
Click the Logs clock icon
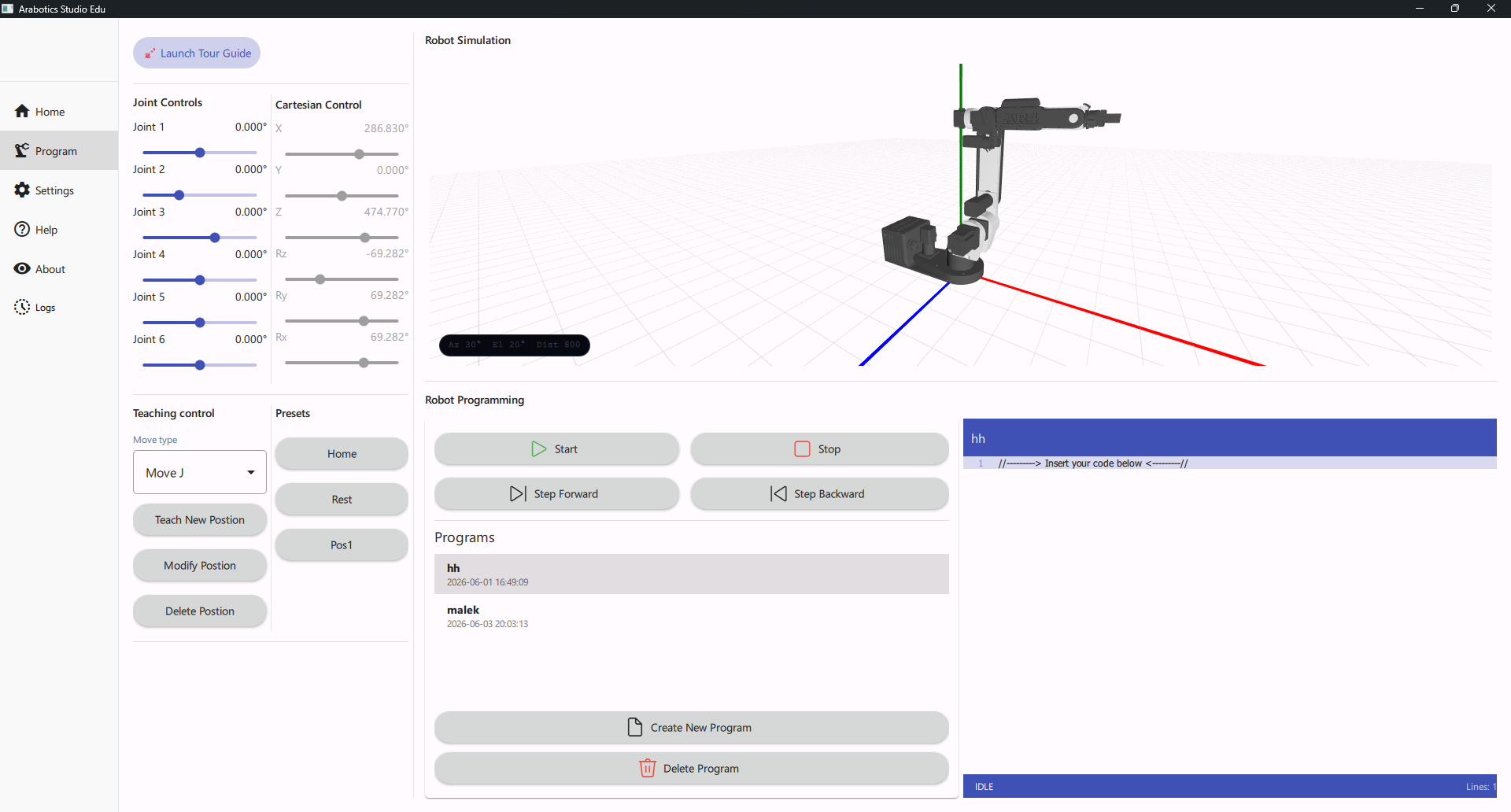point(22,307)
